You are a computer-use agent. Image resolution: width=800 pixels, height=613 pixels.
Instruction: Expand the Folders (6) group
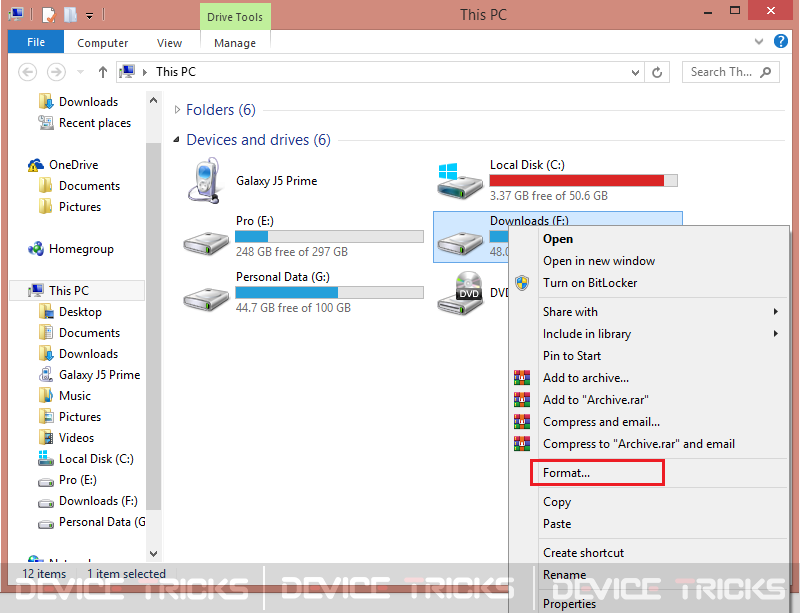point(177,109)
